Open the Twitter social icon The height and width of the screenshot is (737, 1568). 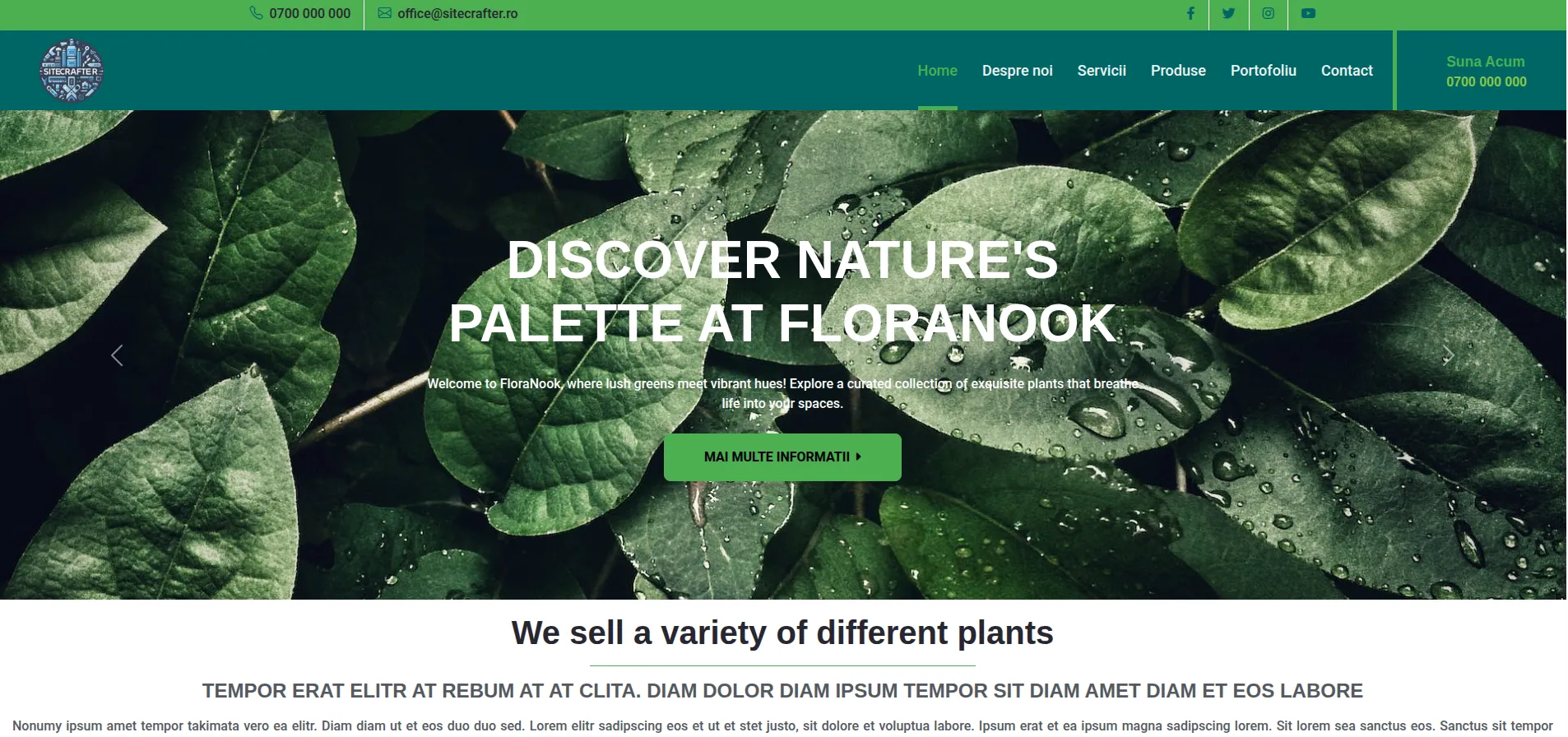[x=1228, y=13]
